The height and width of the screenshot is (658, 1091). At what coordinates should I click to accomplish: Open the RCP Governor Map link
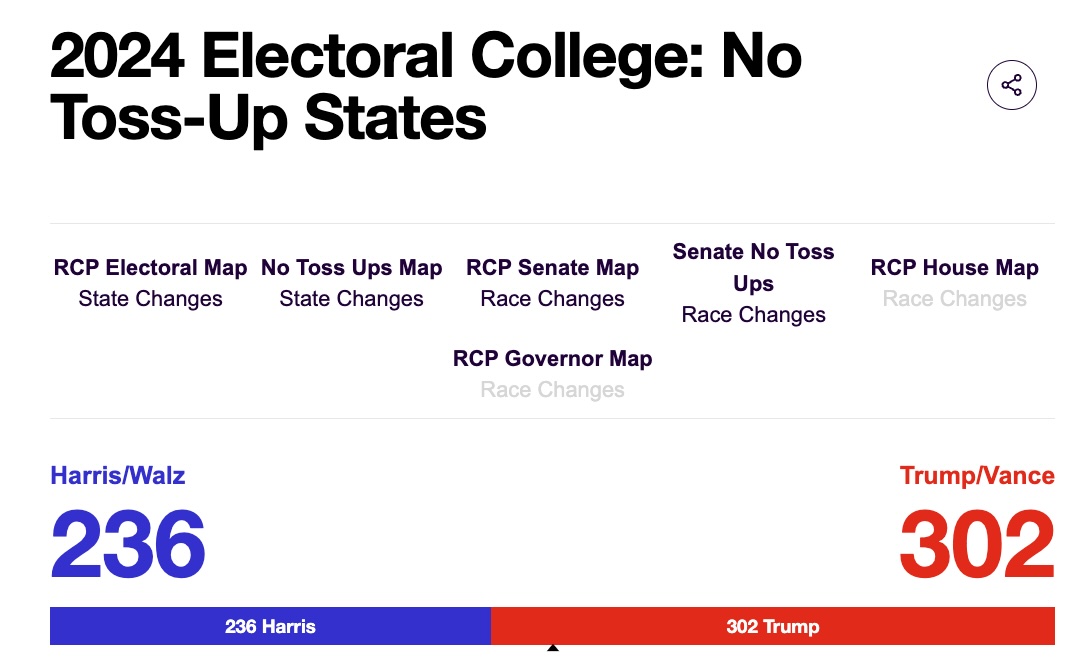tap(552, 359)
